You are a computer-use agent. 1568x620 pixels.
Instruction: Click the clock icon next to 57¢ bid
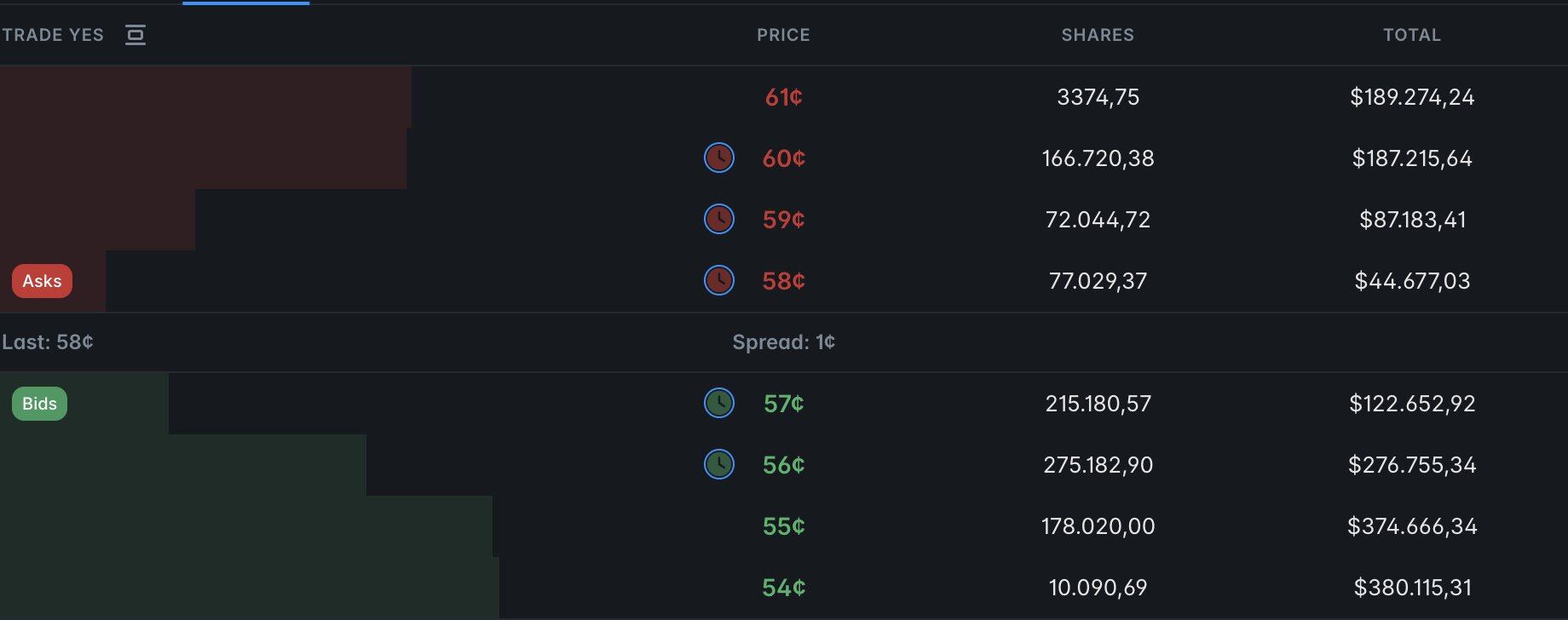[719, 403]
